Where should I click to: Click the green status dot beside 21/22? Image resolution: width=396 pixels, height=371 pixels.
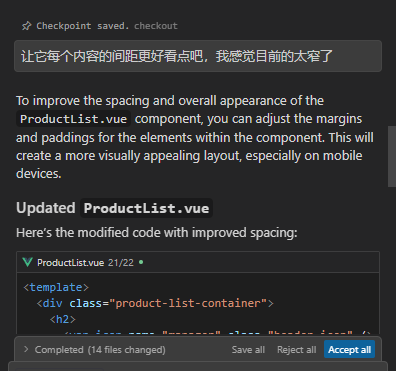tap(141, 262)
